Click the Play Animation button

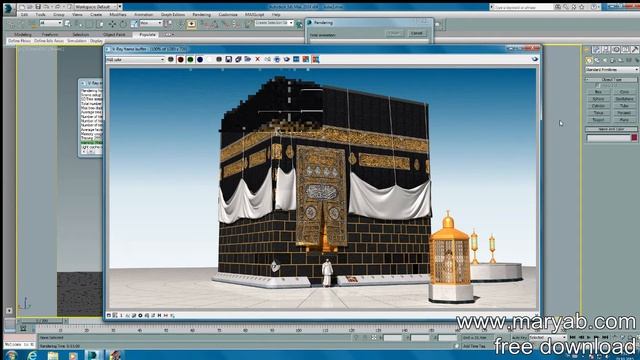589,337
